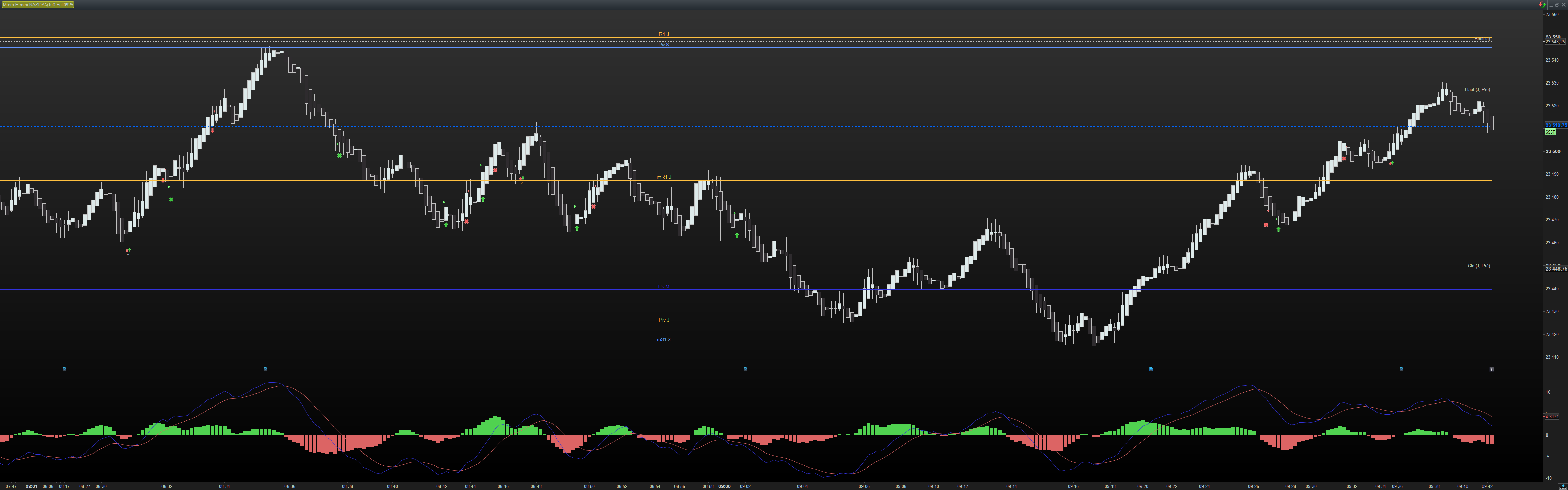The width and height of the screenshot is (1568, 490).
Task: Restore down the chart window
Action: [1557, 4]
